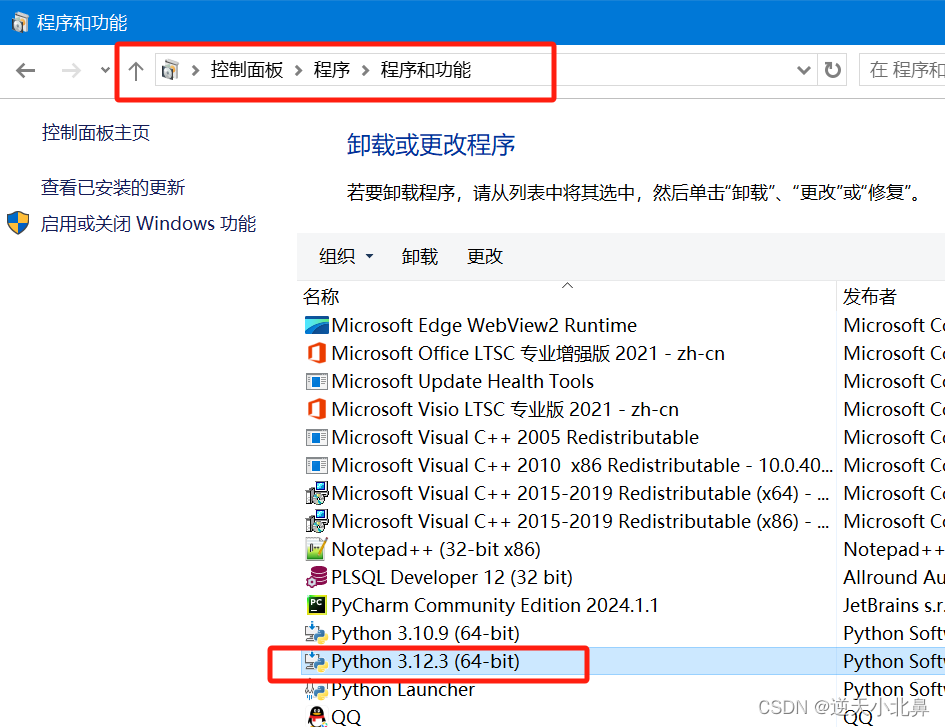Viewport: 945px width, 727px height.
Task: Click the Python Launcher rocket icon
Action: pyautogui.click(x=315, y=689)
